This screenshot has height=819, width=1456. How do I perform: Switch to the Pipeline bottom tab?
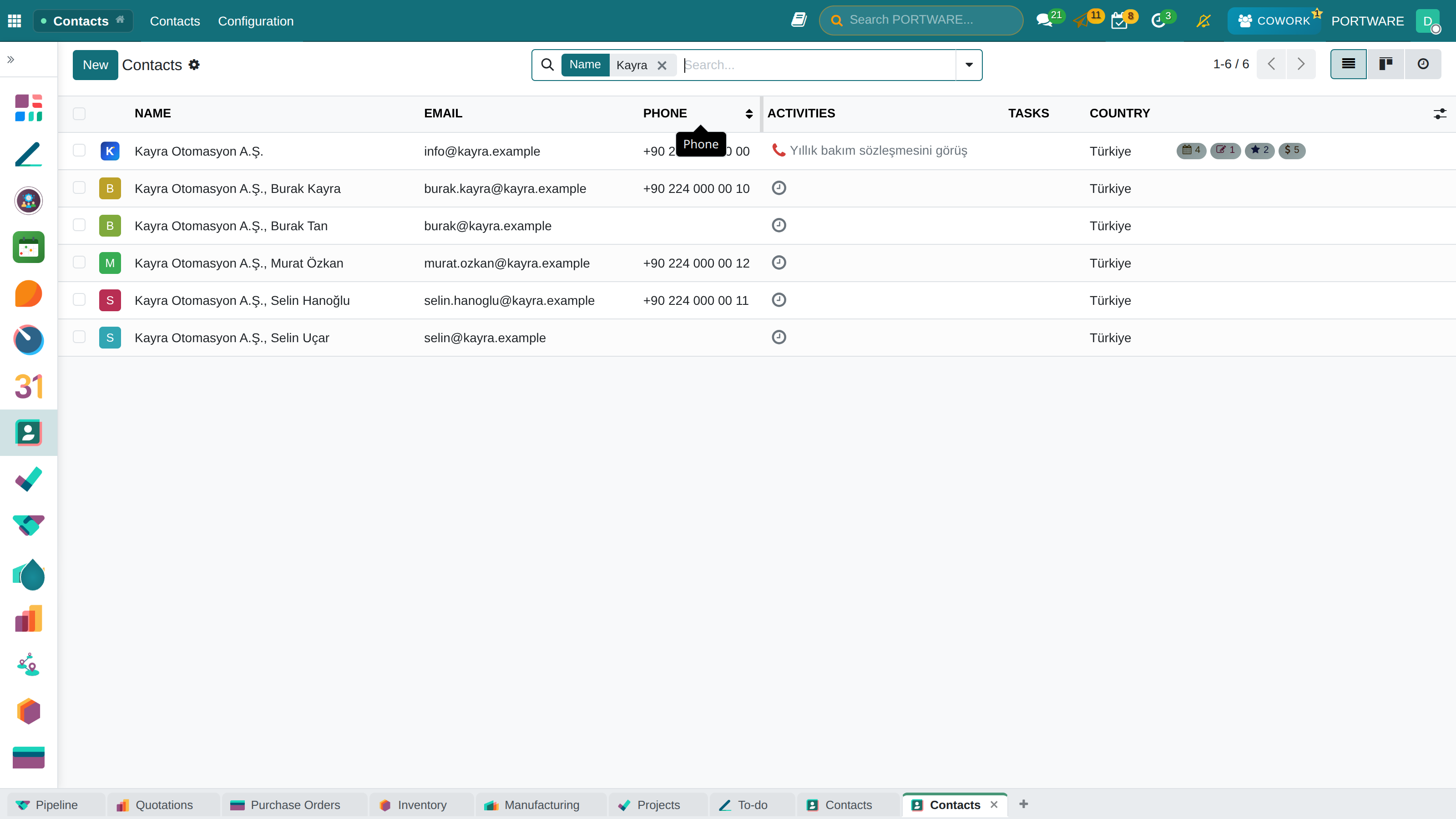56,805
